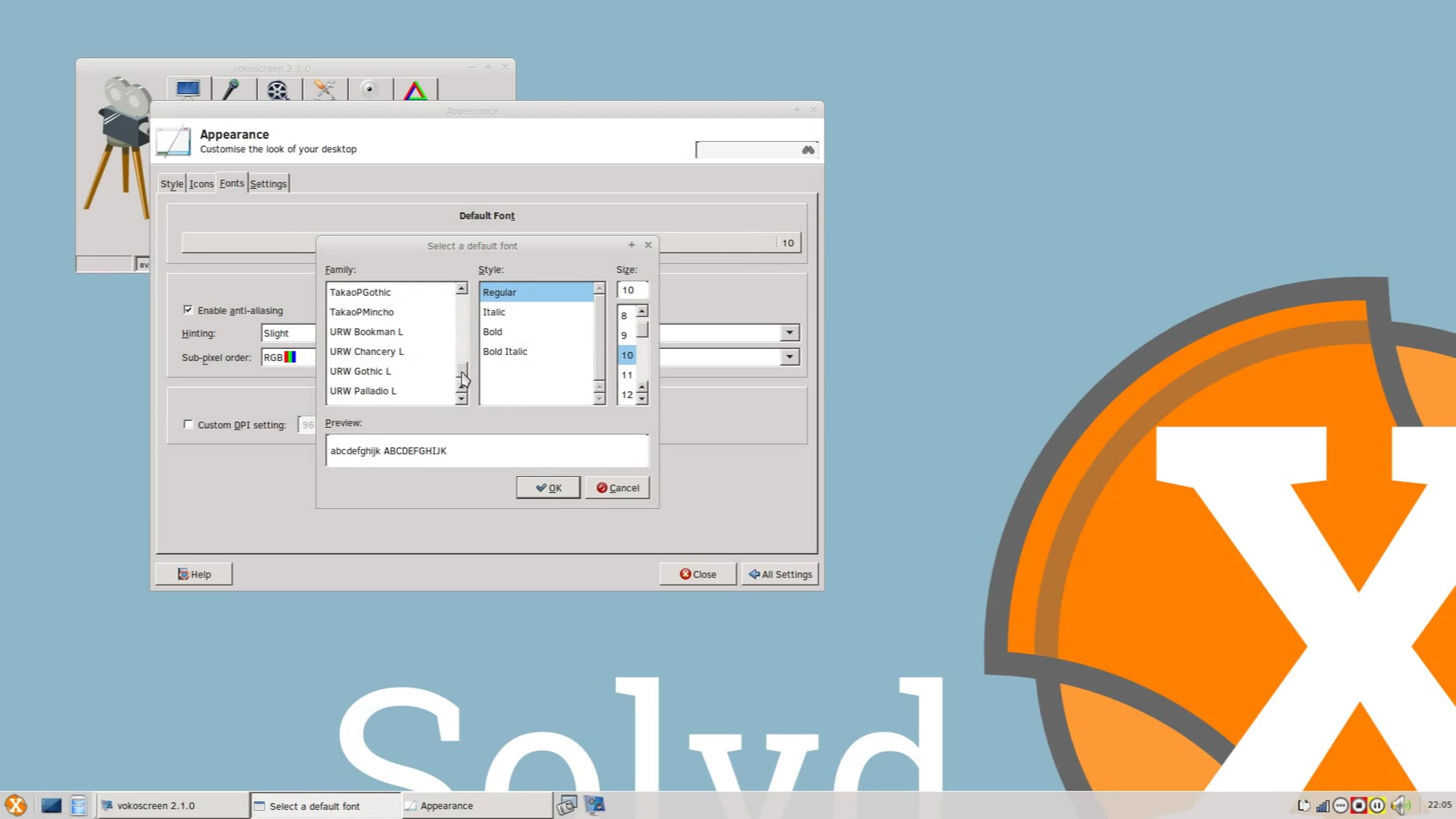The width and height of the screenshot is (1456, 819).
Task: Select URW Bookman L font family
Action: pos(391,332)
